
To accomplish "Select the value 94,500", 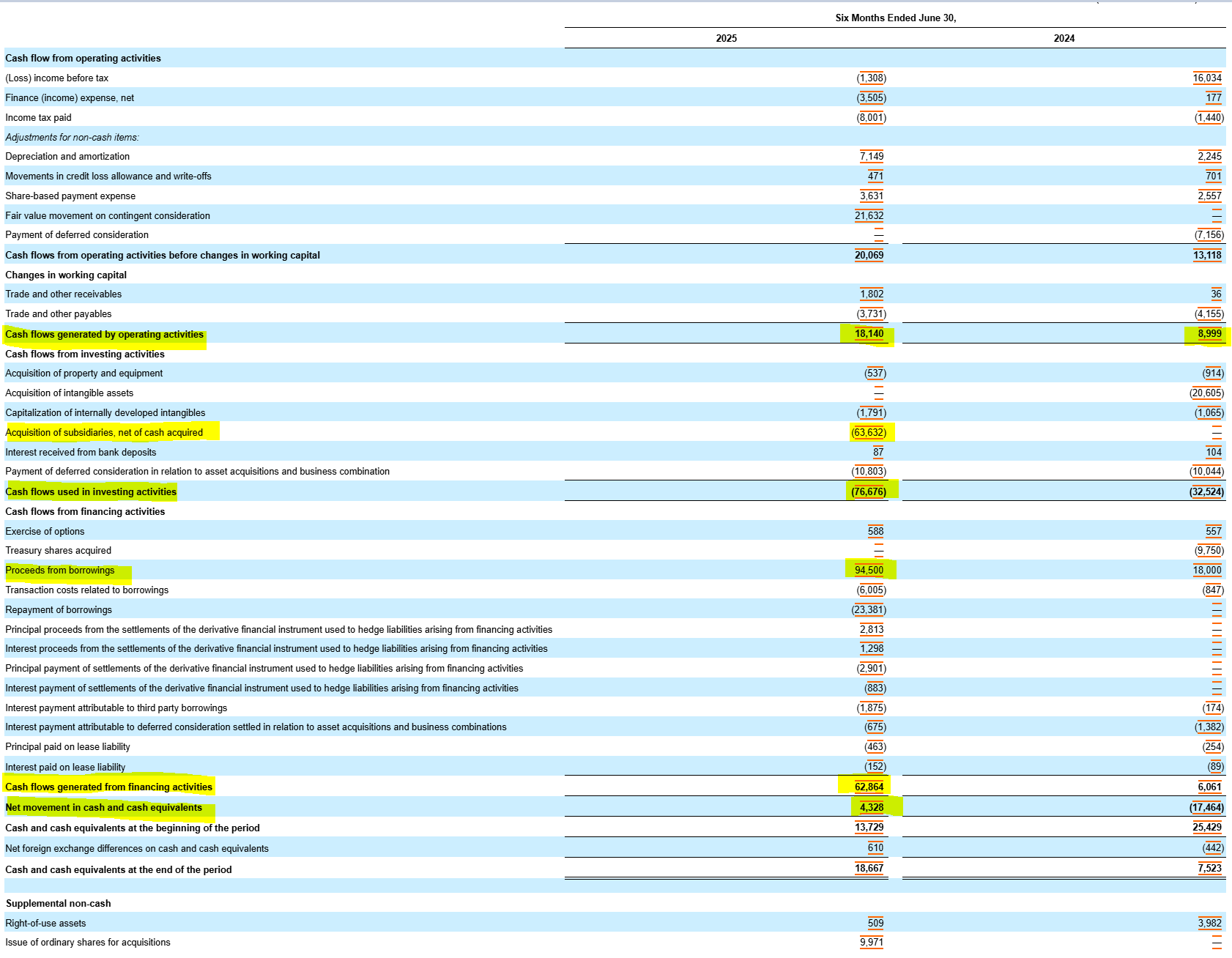I will [x=869, y=571].
